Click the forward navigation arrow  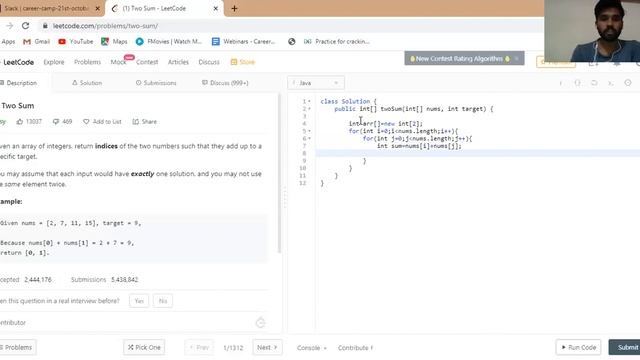pos(9,26)
